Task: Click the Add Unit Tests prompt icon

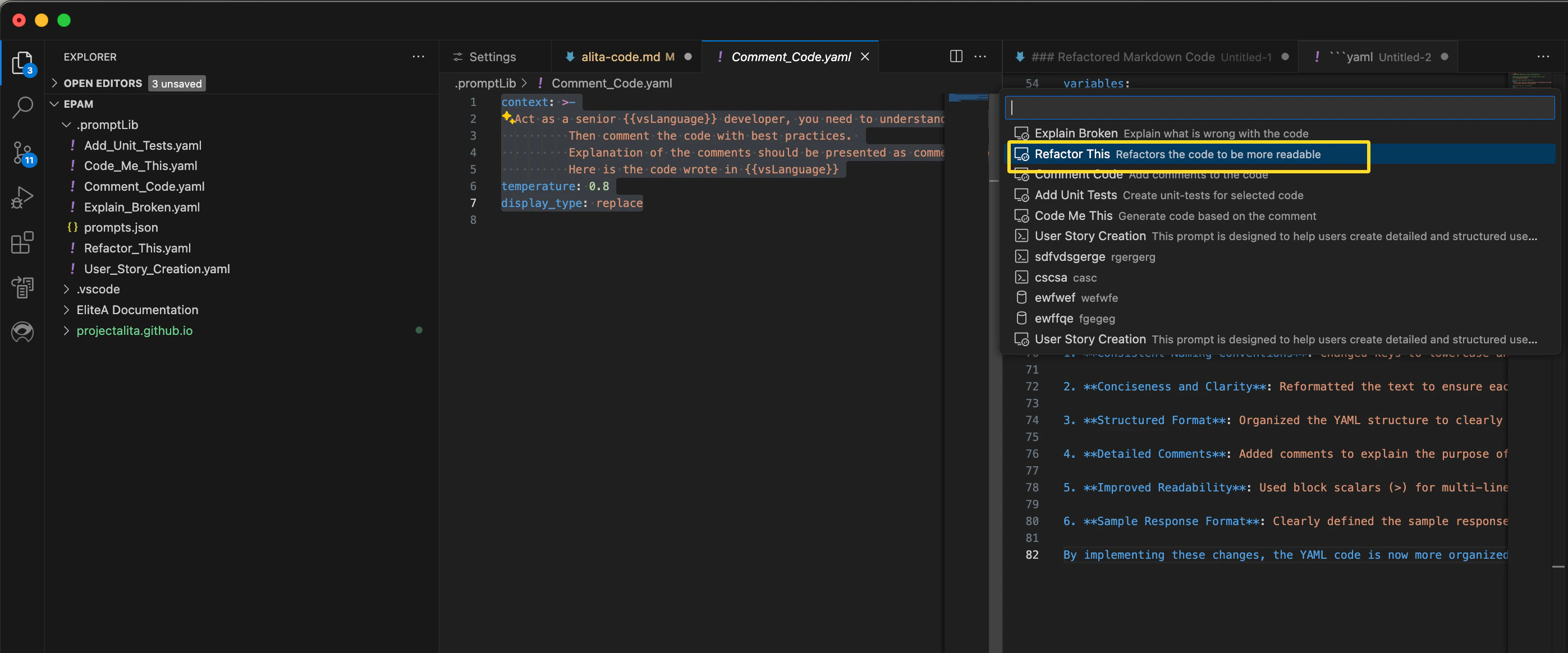Action: 1021,195
